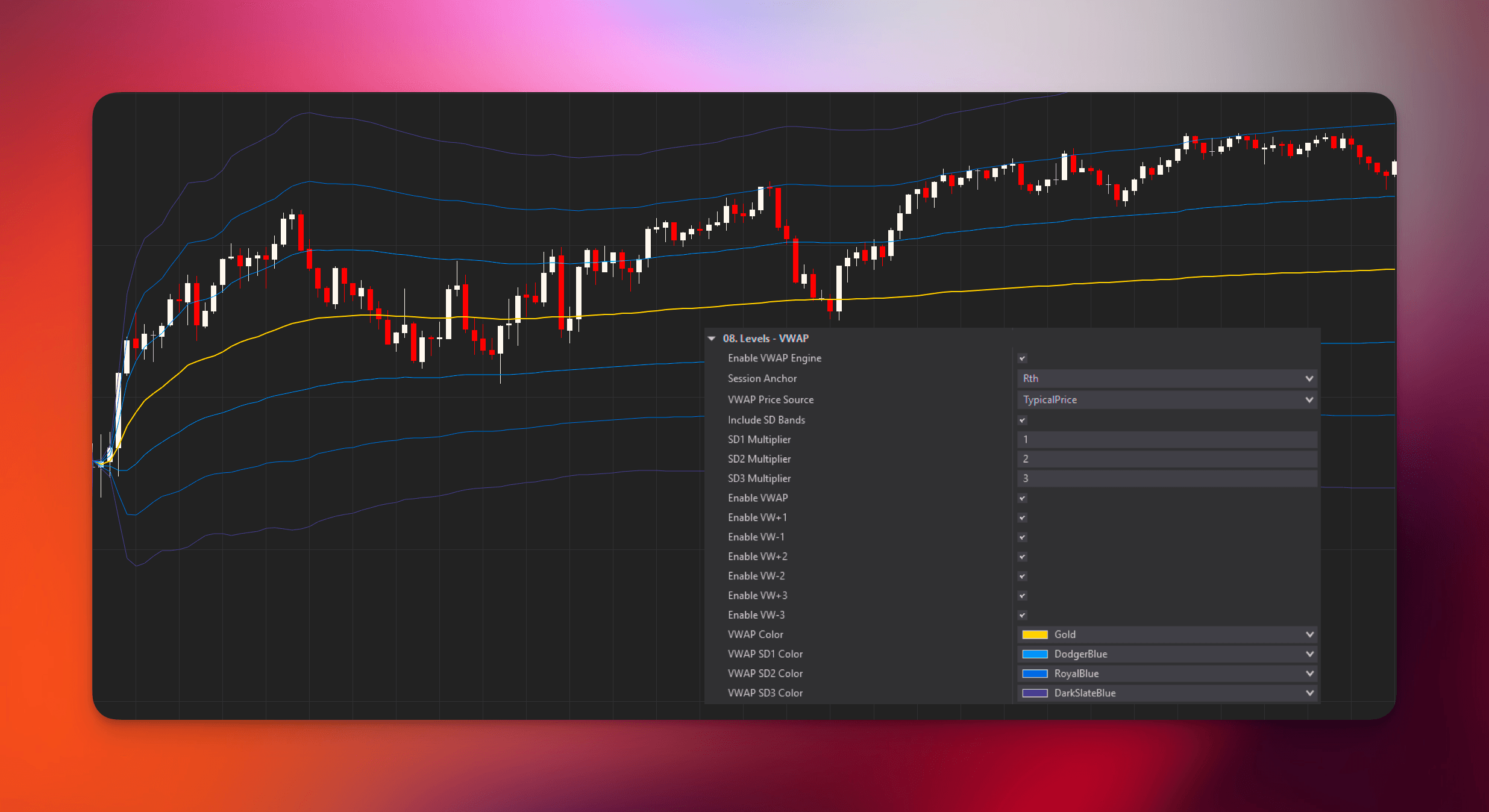Uncheck the Enable VW+2 option
Viewport: 1489px width, 812px height.
pyautogui.click(x=1022, y=557)
